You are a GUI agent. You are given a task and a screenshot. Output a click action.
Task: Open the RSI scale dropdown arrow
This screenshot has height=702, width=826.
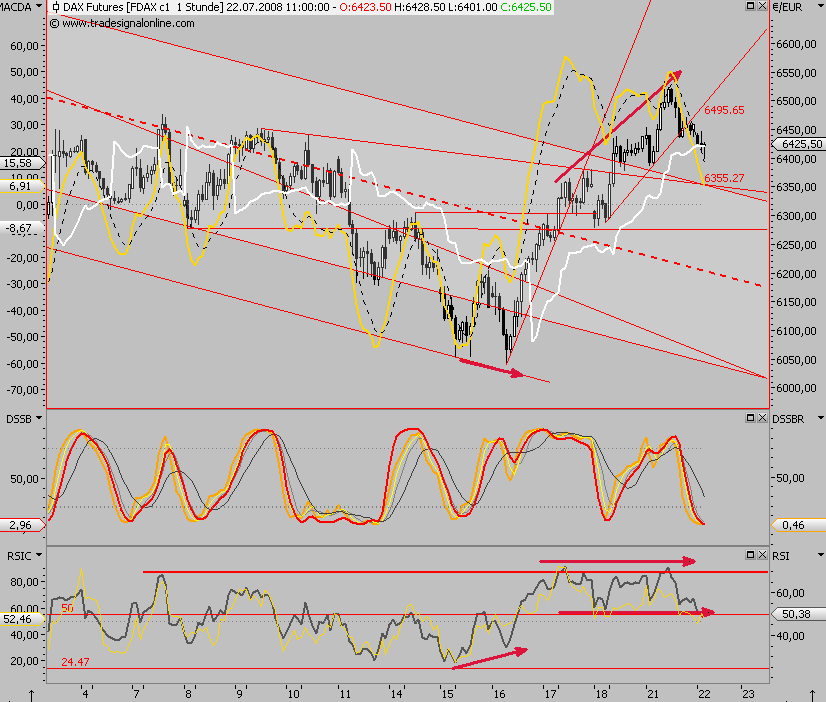pyautogui.click(x=820, y=555)
